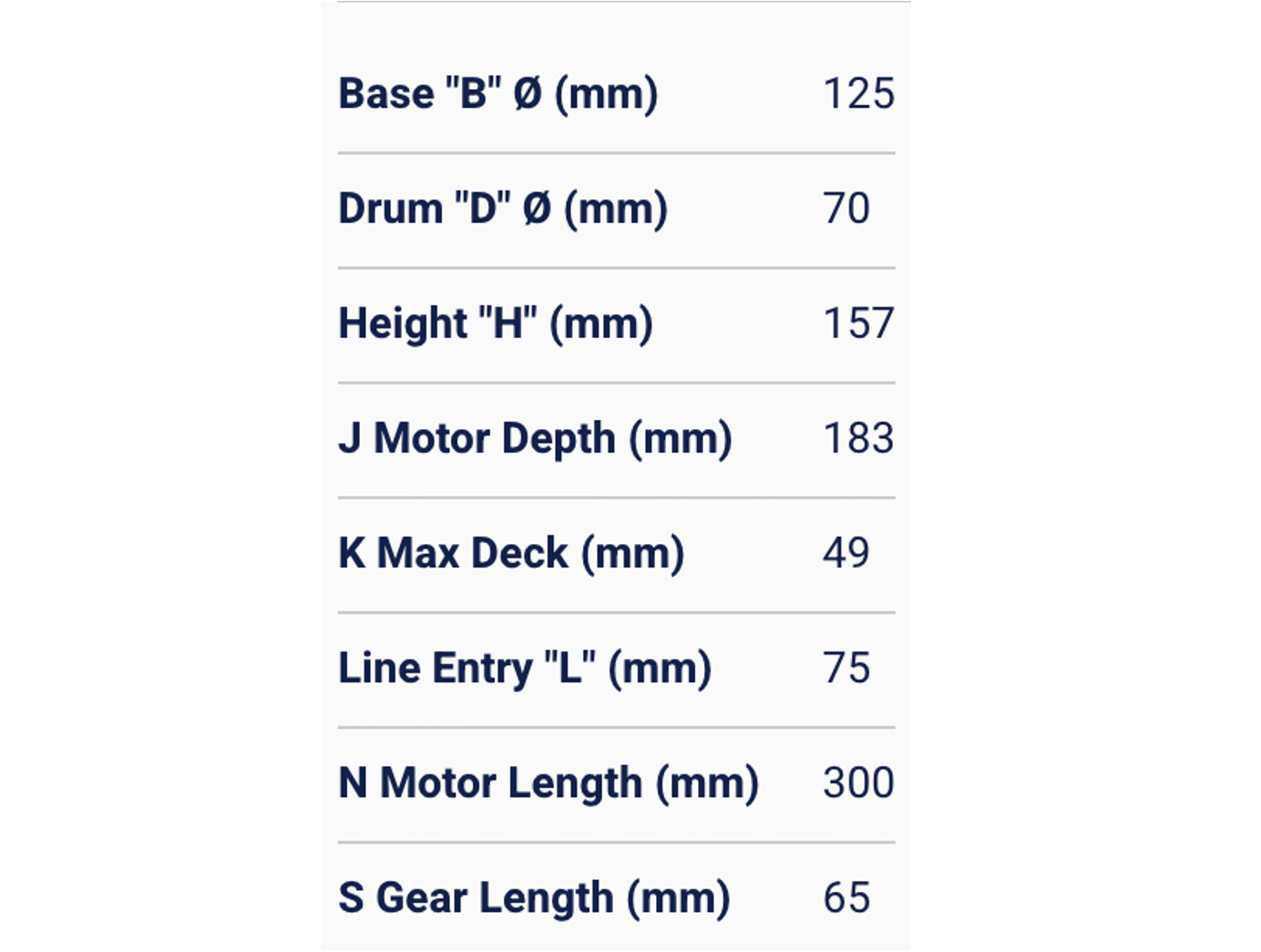Click the Drum "D" Ø (mm) label
1261x952 pixels.
[503, 209]
